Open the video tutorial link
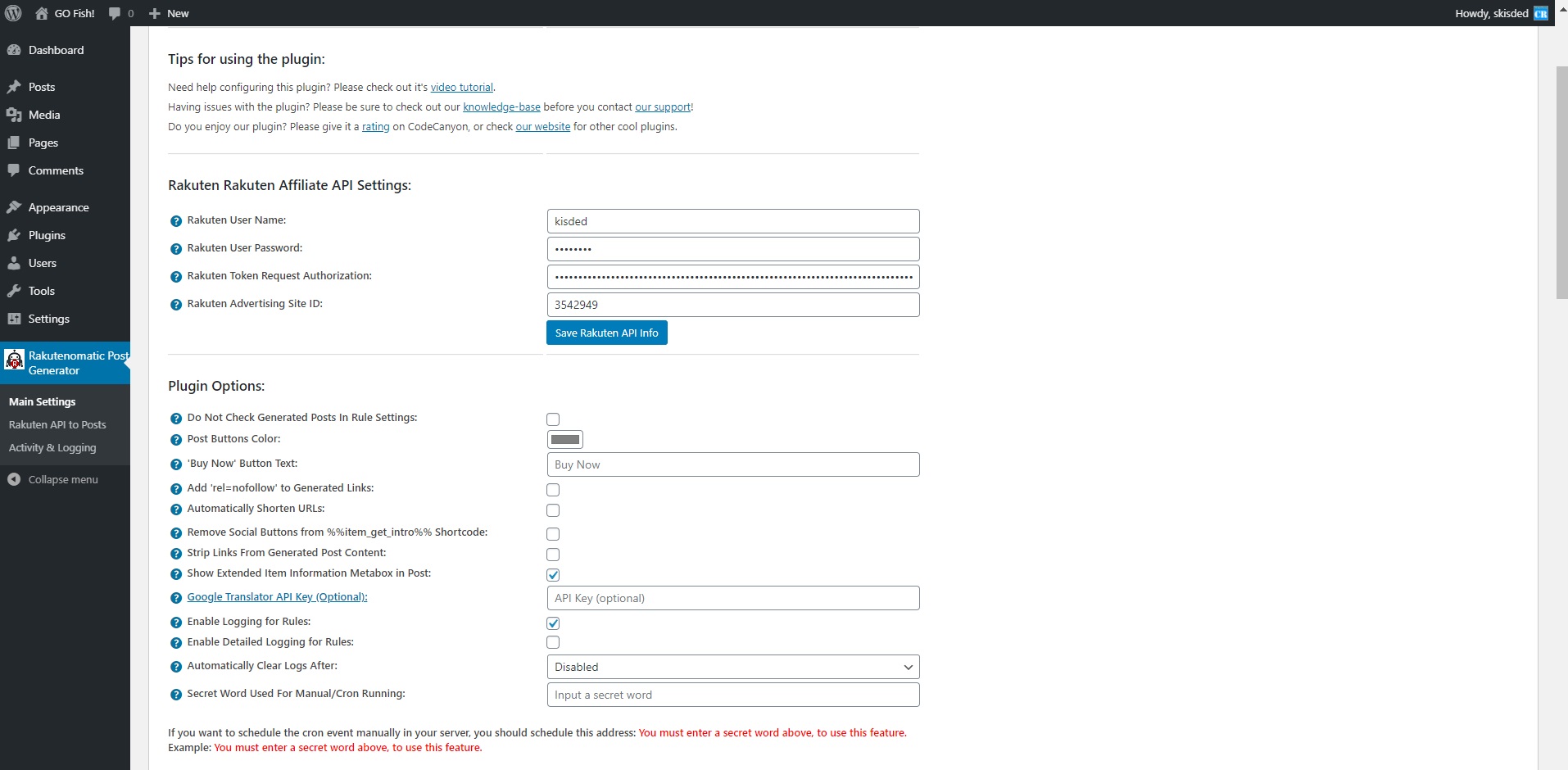 coord(462,87)
